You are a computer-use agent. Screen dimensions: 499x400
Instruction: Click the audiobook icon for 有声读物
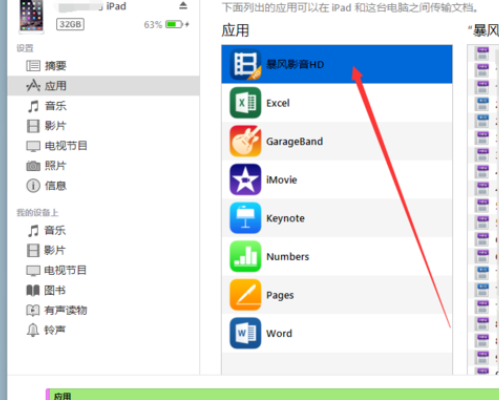tap(33, 310)
